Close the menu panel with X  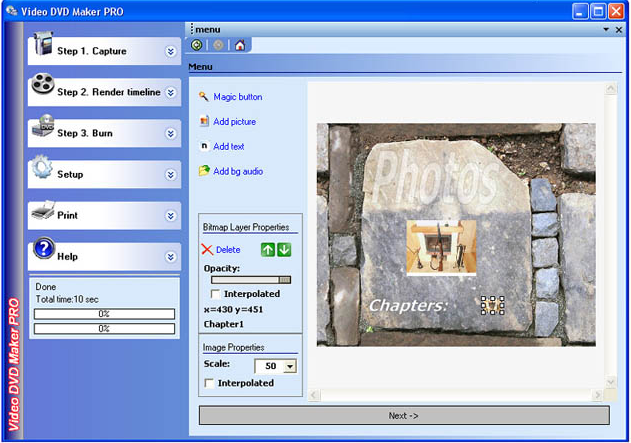tap(619, 30)
